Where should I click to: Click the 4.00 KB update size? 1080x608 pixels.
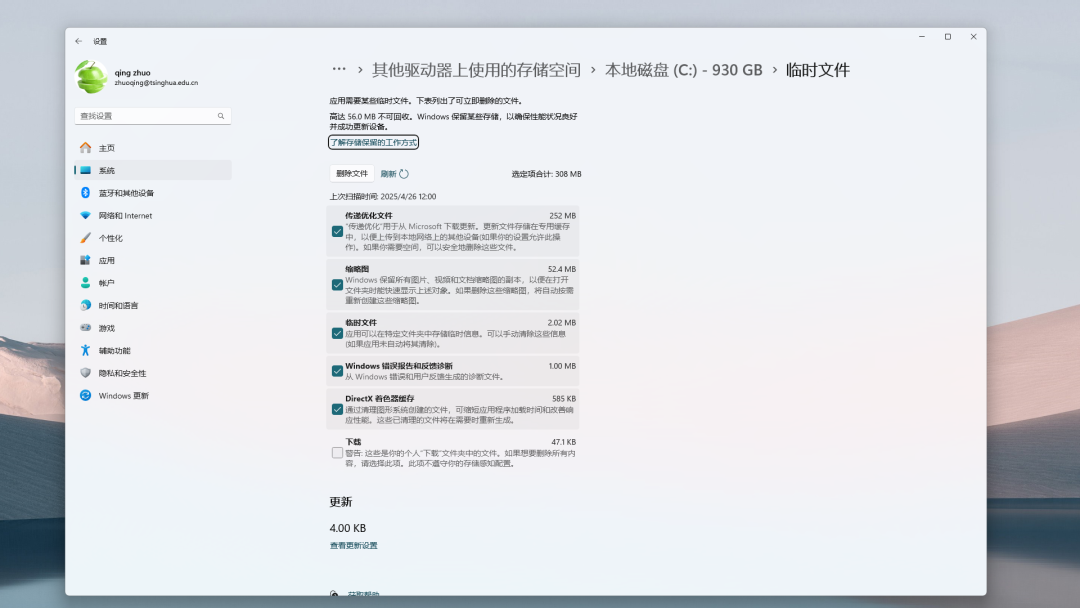(348, 528)
